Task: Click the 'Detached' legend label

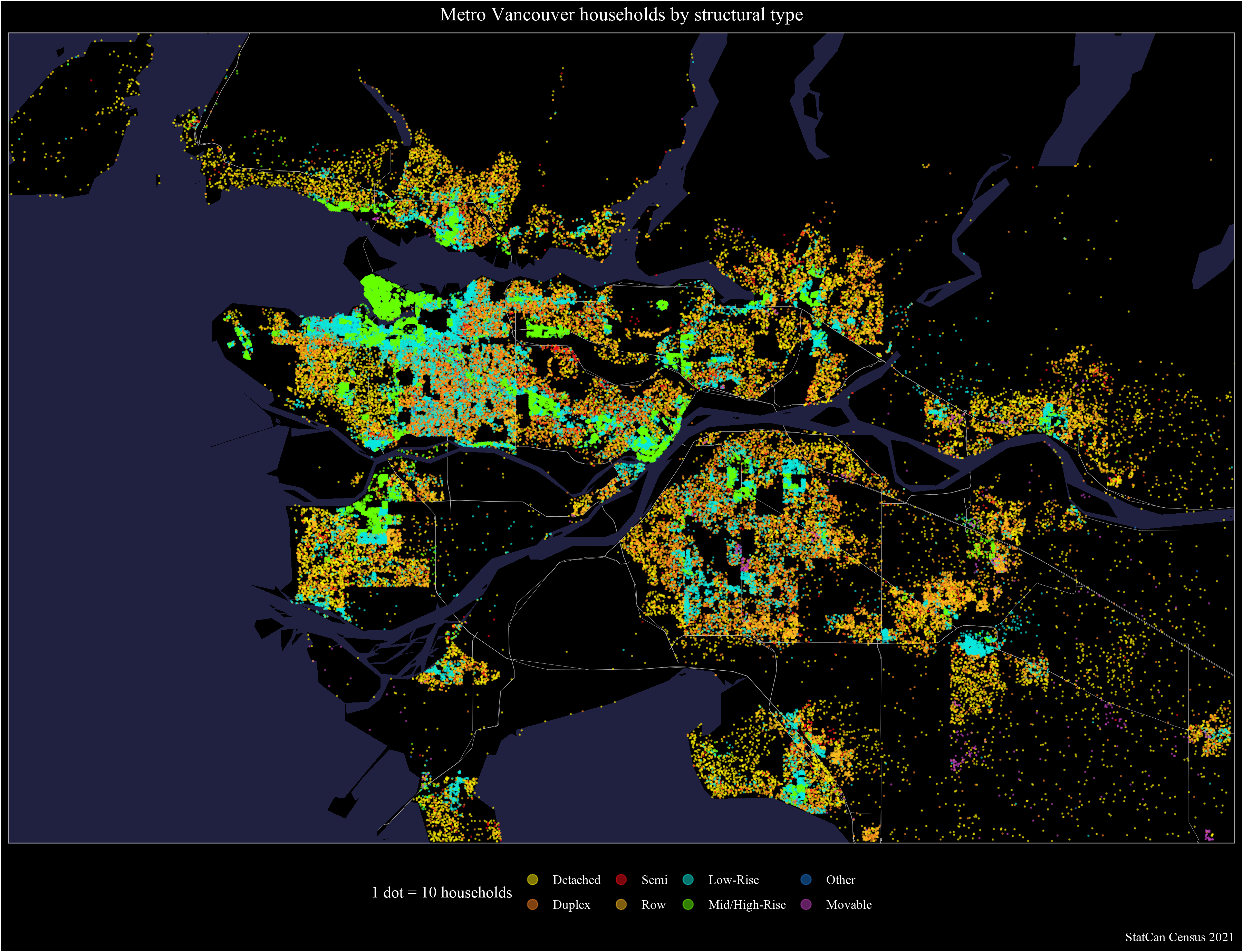Action: point(576,880)
